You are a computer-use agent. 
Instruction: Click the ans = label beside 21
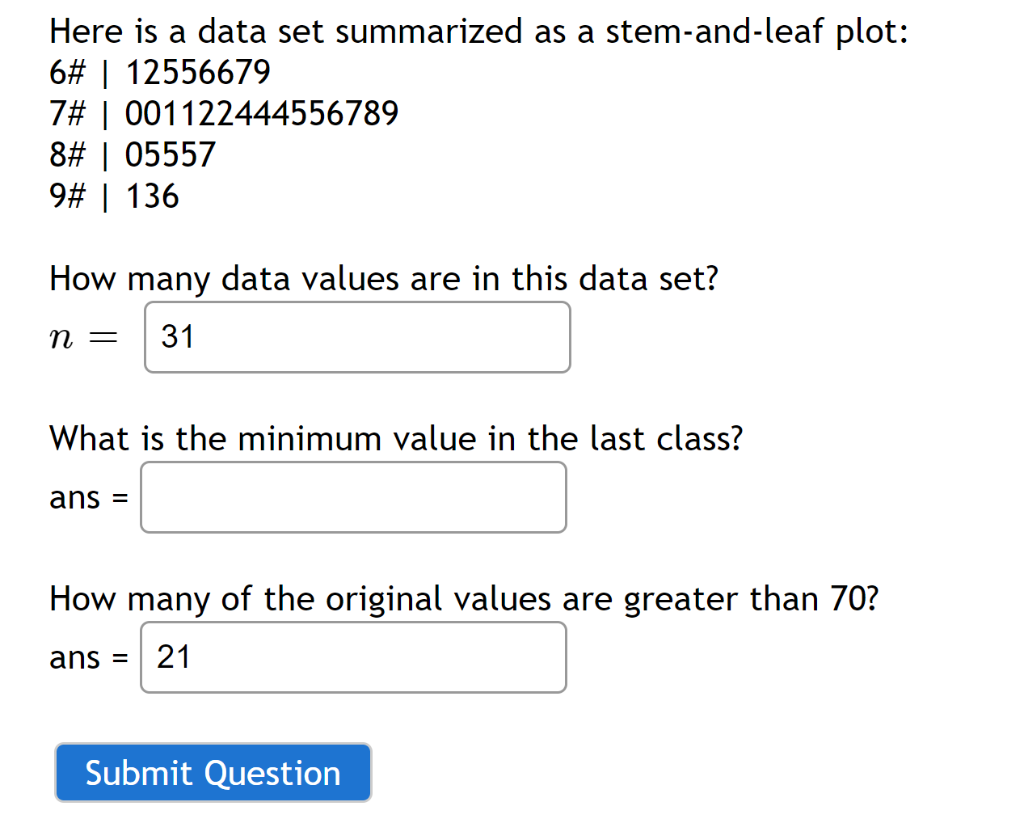click(x=88, y=657)
